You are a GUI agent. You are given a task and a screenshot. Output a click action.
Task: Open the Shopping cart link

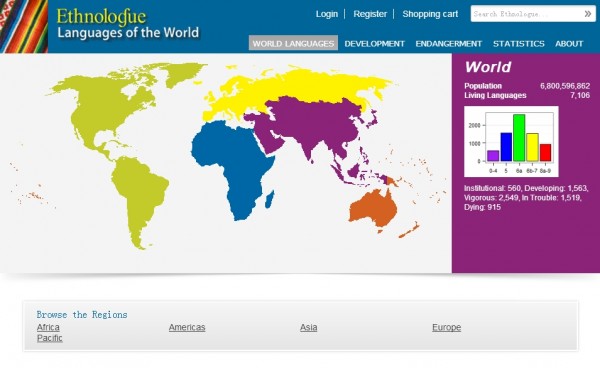point(430,14)
